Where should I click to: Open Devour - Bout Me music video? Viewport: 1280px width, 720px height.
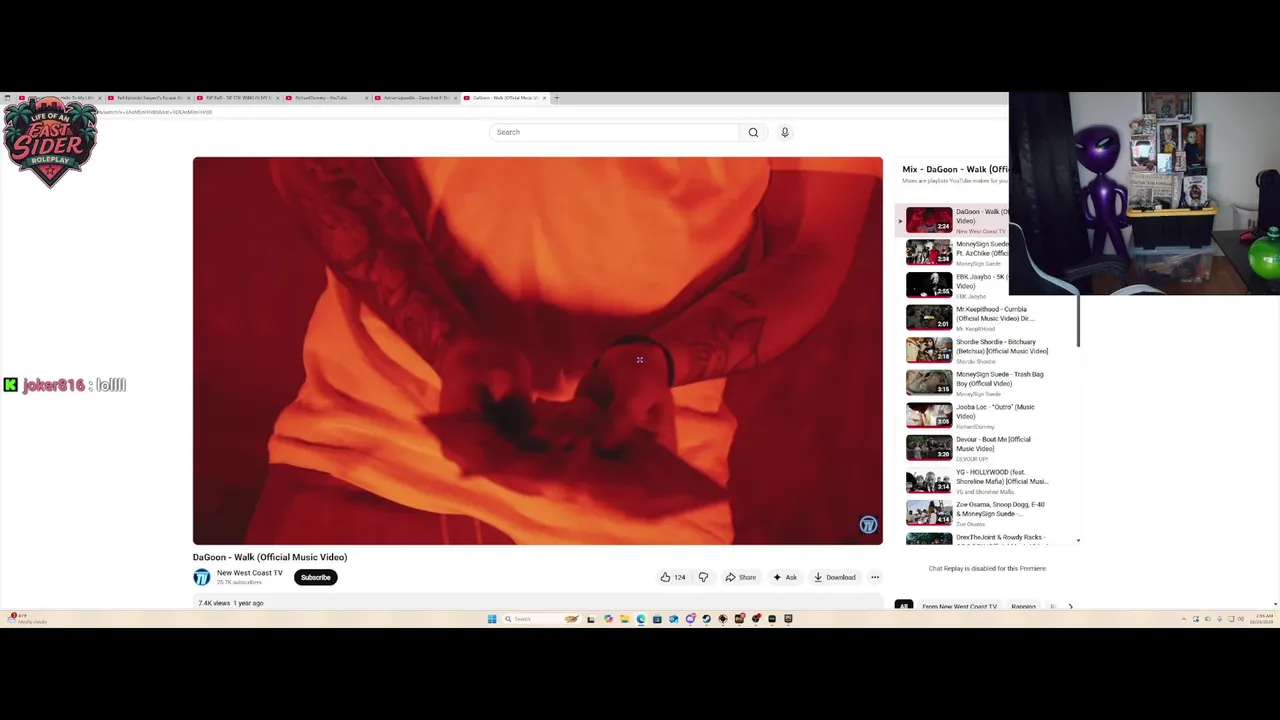click(x=993, y=444)
